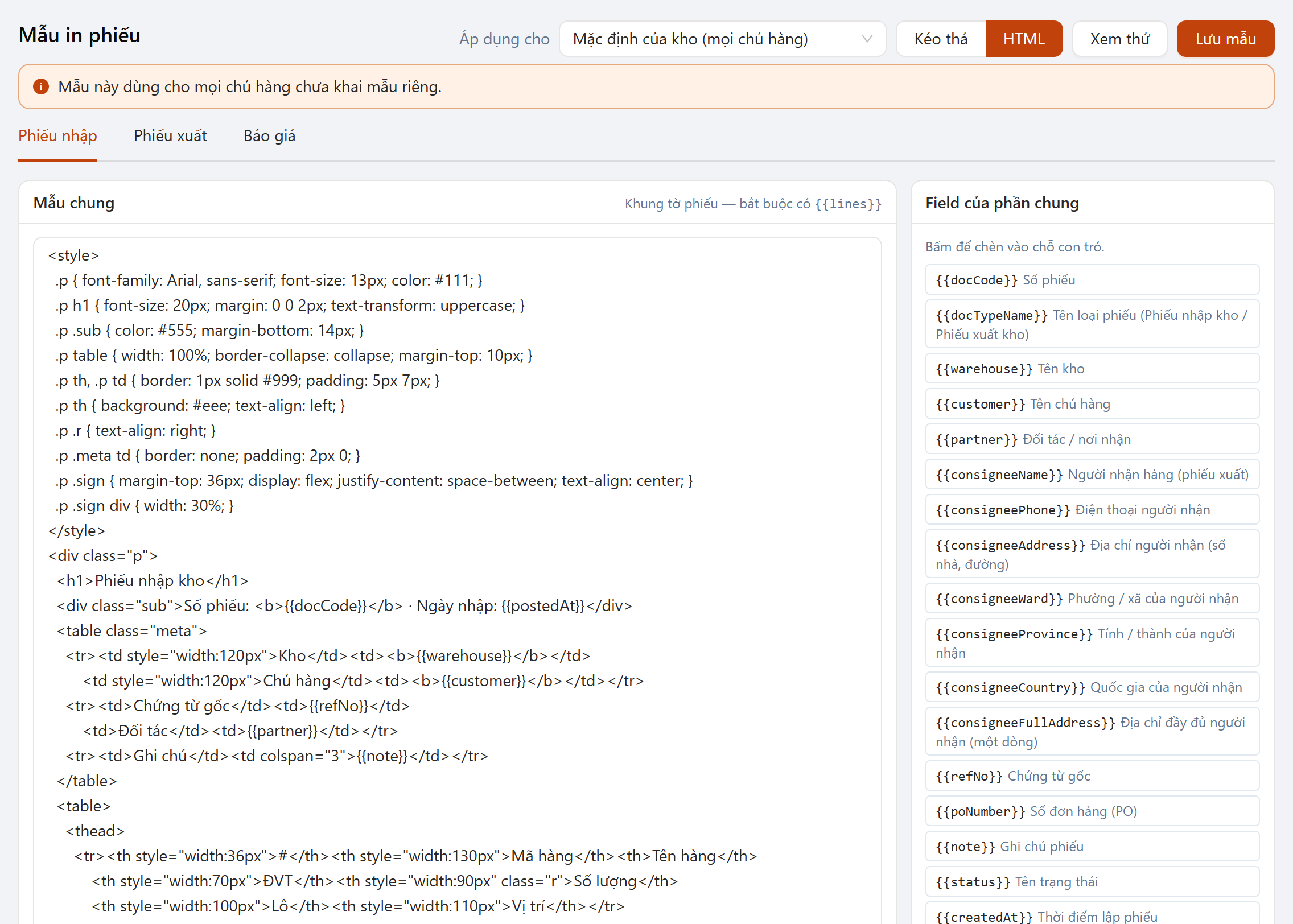This screenshot has width=1293, height=924.
Task: Insert the {{consigneeName}} field
Action: click(1092, 475)
